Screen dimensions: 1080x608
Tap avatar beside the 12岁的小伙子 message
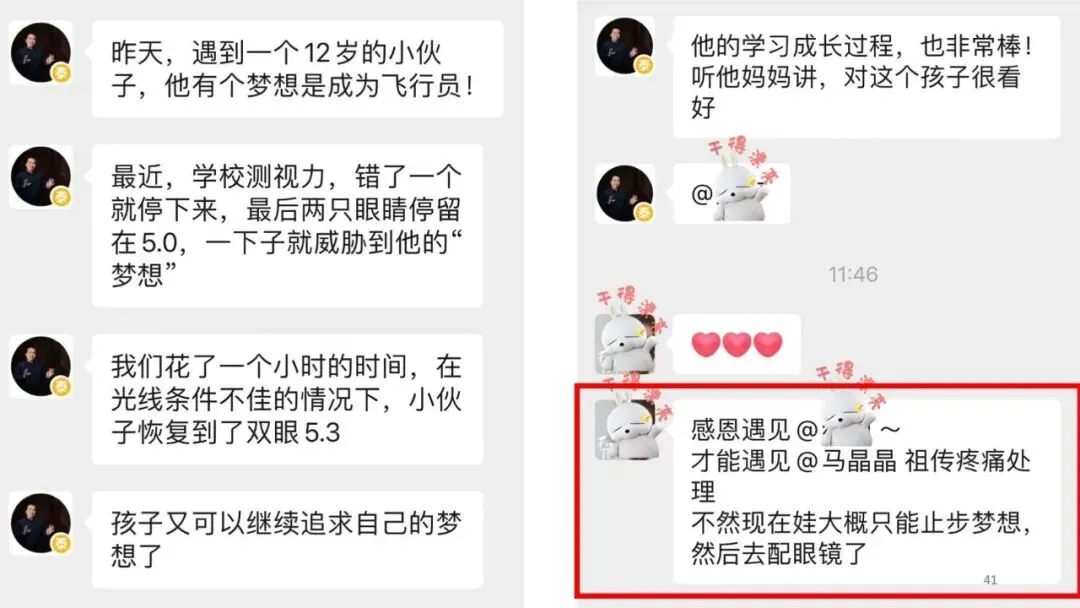pos(41,53)
